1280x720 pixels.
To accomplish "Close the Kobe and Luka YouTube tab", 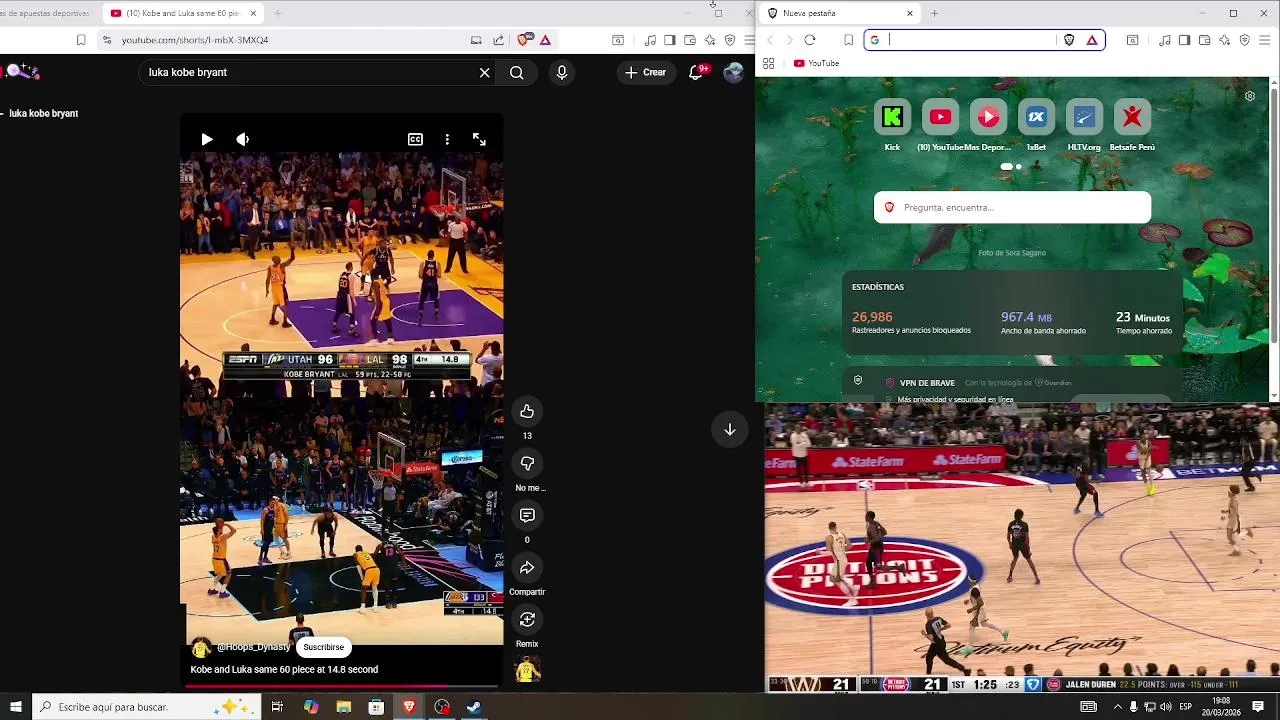I will tap(253, 13).
